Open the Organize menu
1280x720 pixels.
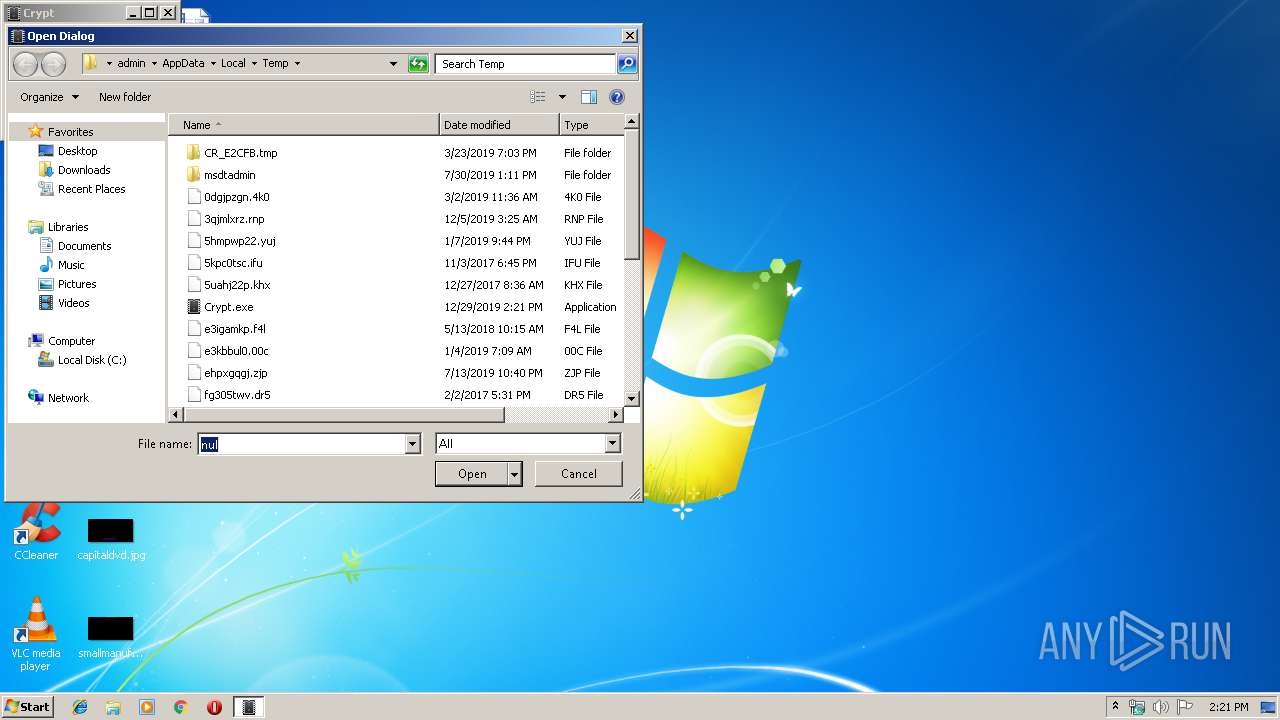pos(49,97)
